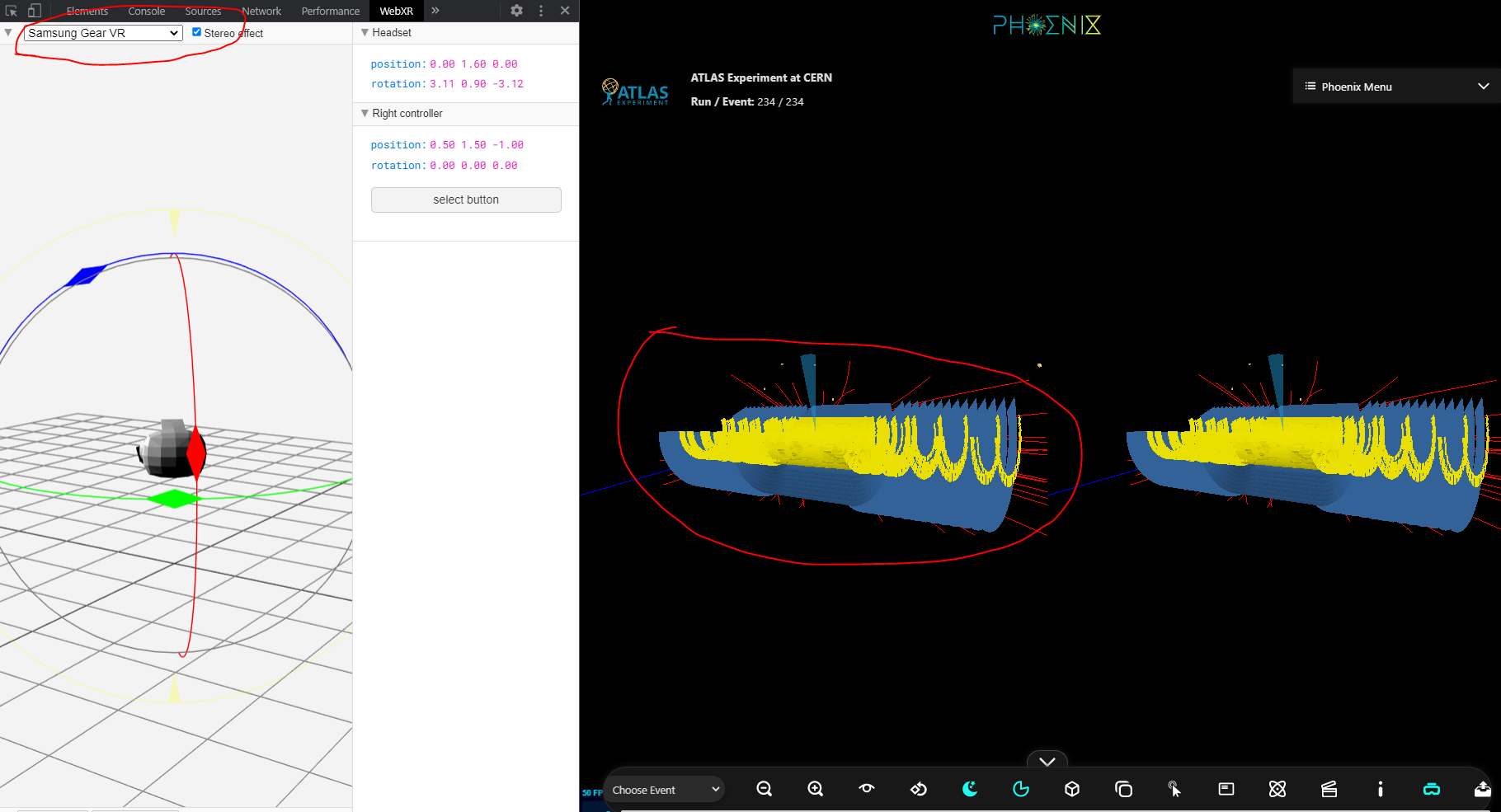Collapse the Headset section
Viewport: 1501px width, 812px height.
pos(365,32)
